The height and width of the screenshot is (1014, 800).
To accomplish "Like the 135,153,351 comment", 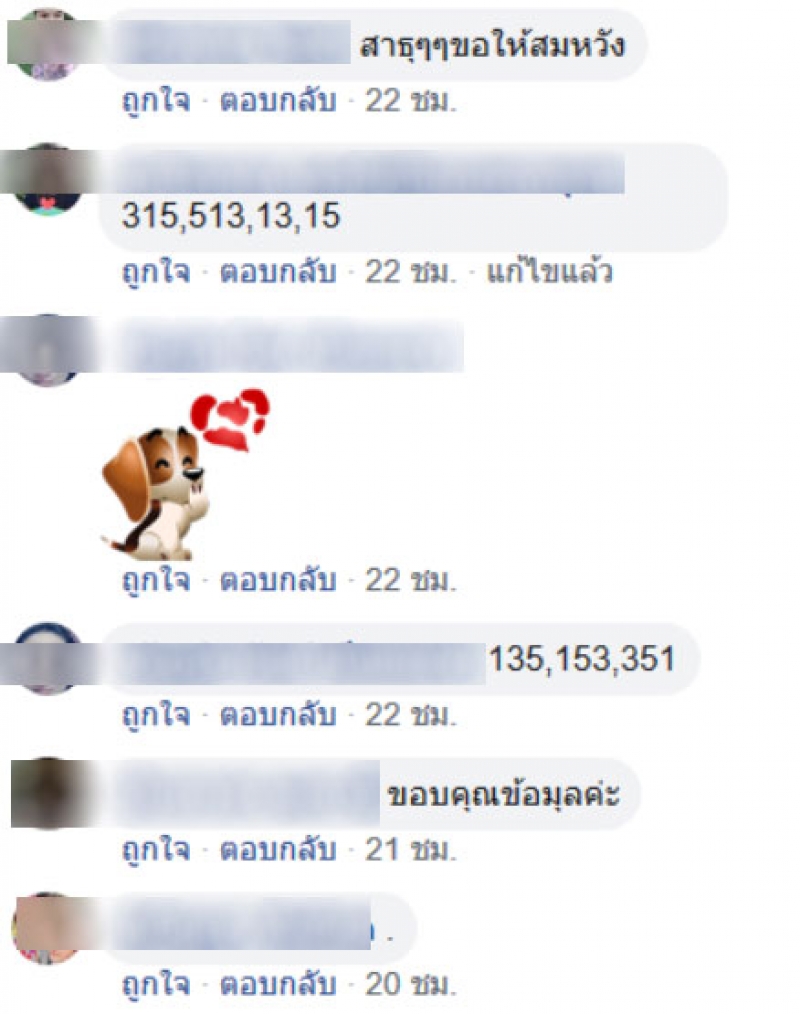I will pos(156,715).
